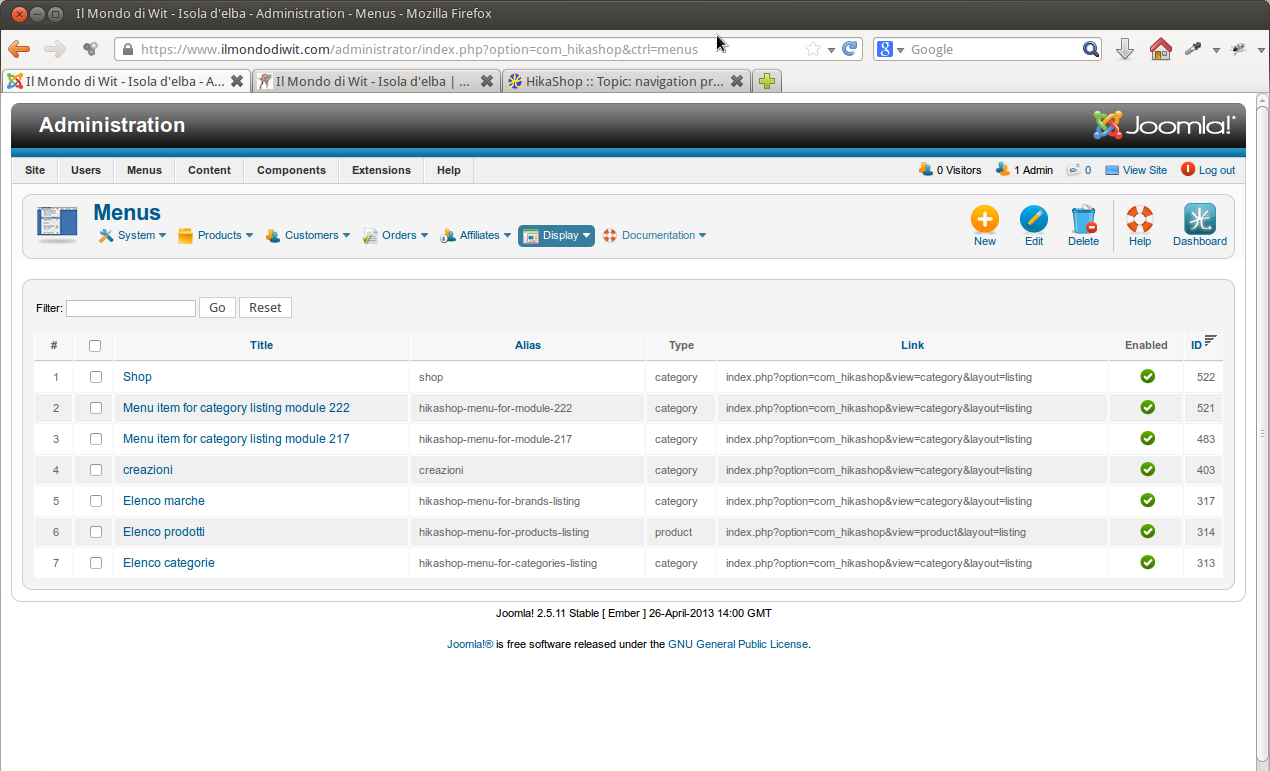Toggle enabled status for creazioni row

pos(1147,469)
